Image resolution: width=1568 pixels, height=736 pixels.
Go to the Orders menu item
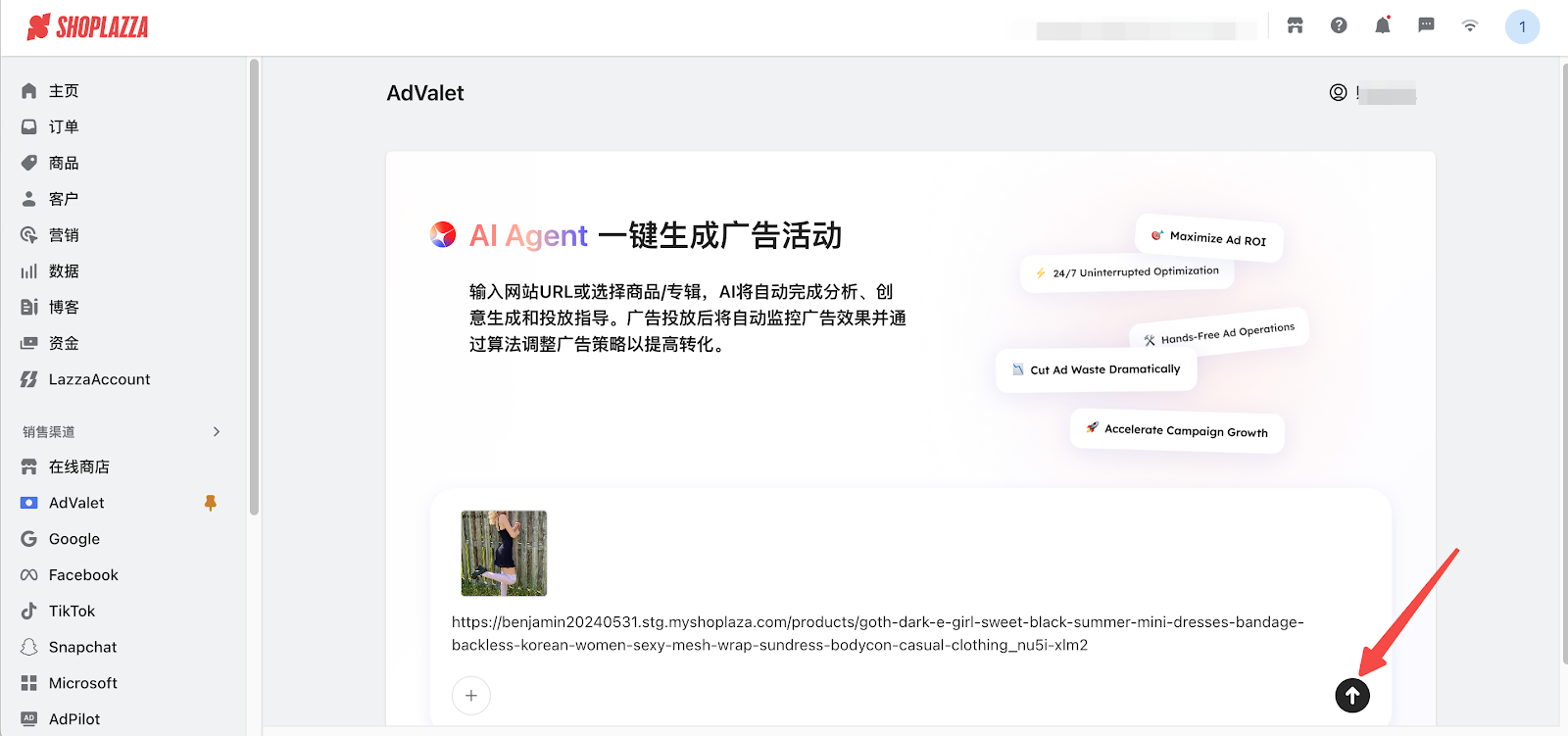pyautogui.click(x=64, y=127)
